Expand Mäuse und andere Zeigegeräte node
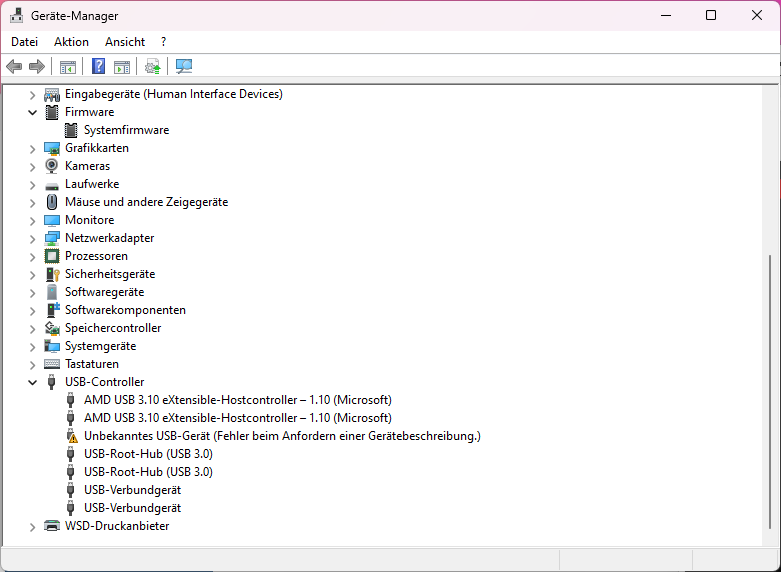 (32, 202)
